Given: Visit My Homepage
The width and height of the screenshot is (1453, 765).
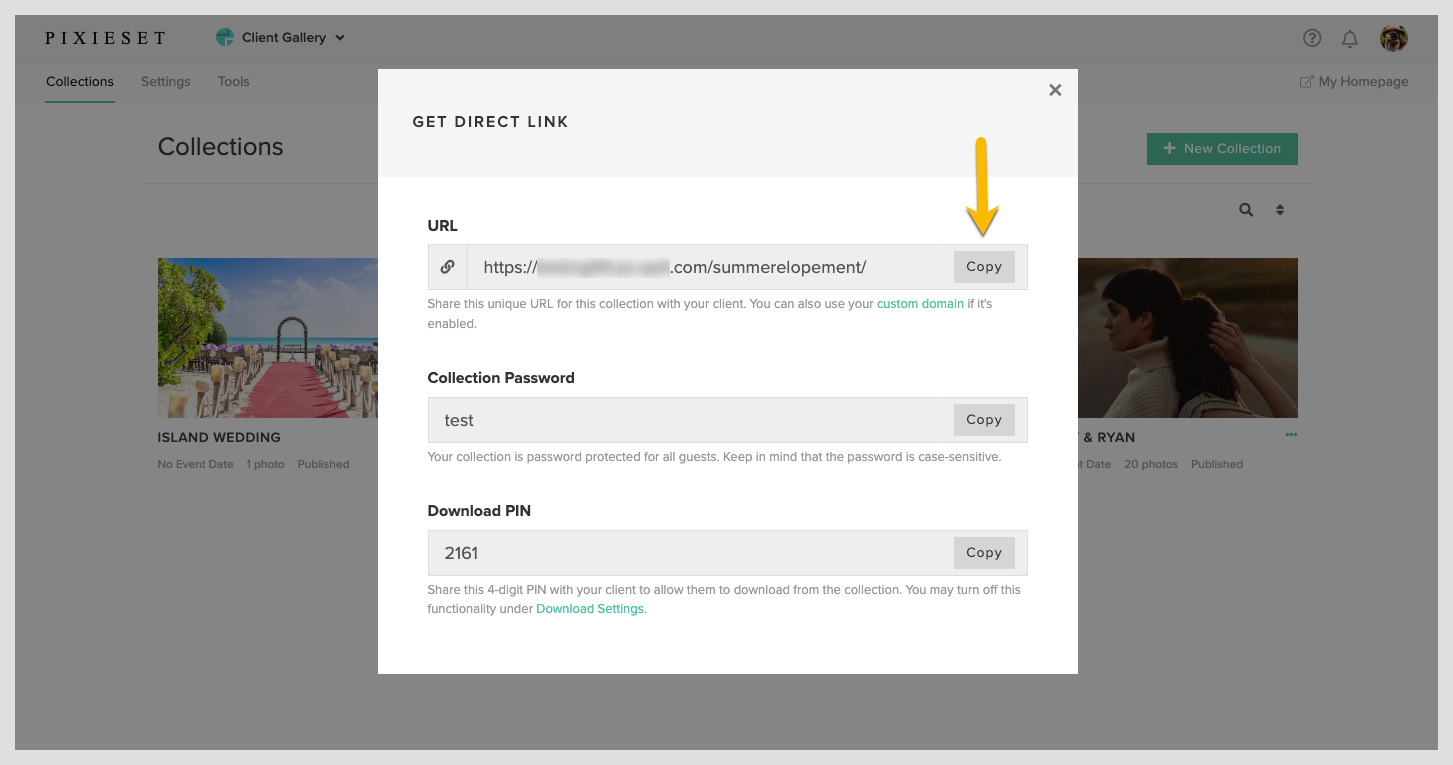Looking at the screenshot, I should pos(1354,81).
